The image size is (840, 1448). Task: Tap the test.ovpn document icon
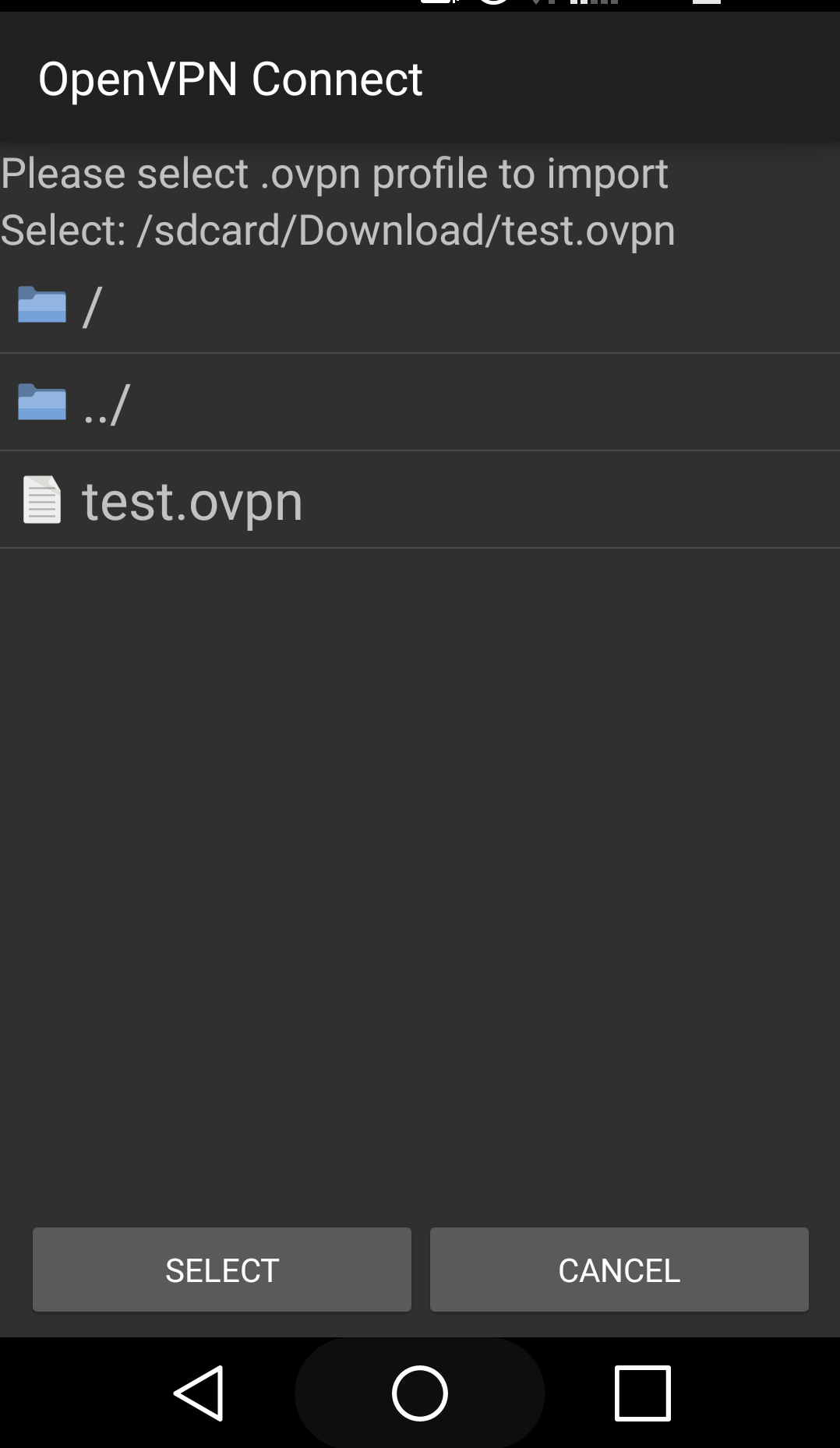coord(42,500)
